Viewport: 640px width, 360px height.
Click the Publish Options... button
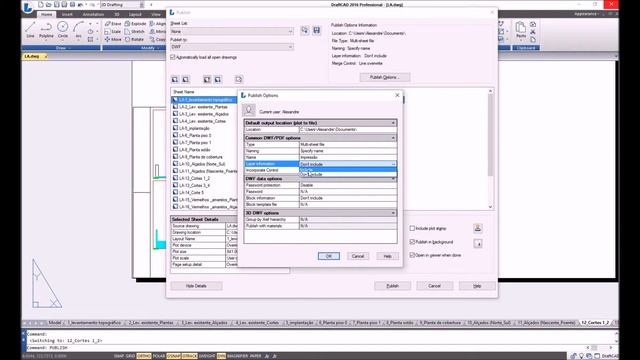point(384,77)
